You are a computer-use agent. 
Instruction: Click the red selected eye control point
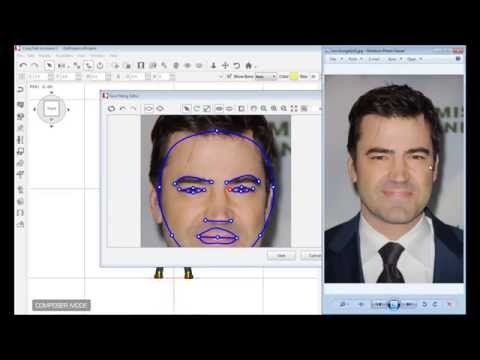click(x=230, y=189)
